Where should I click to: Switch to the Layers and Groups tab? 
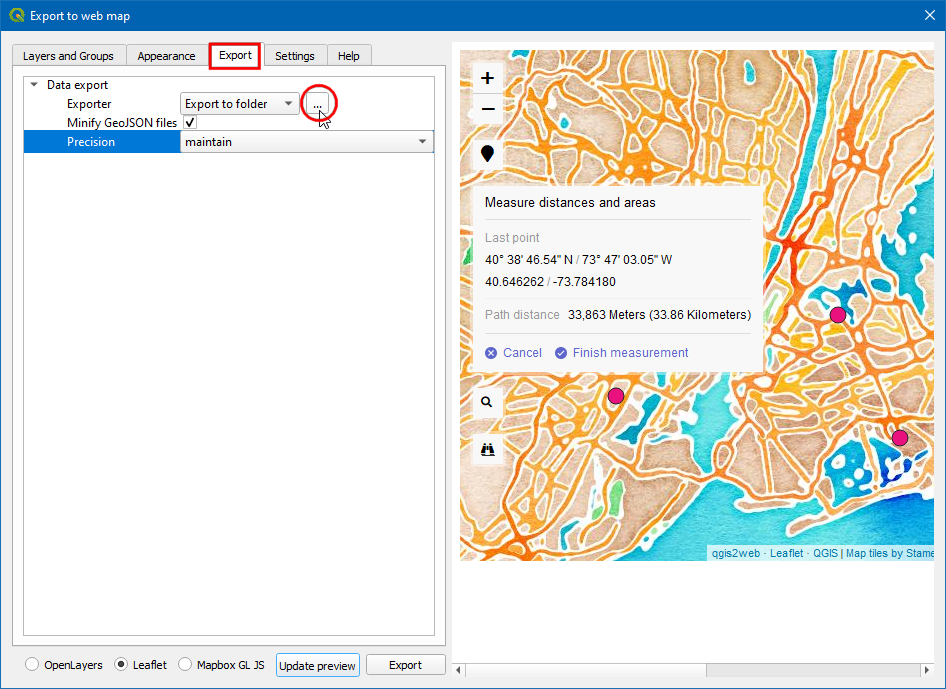coord(68,56)
